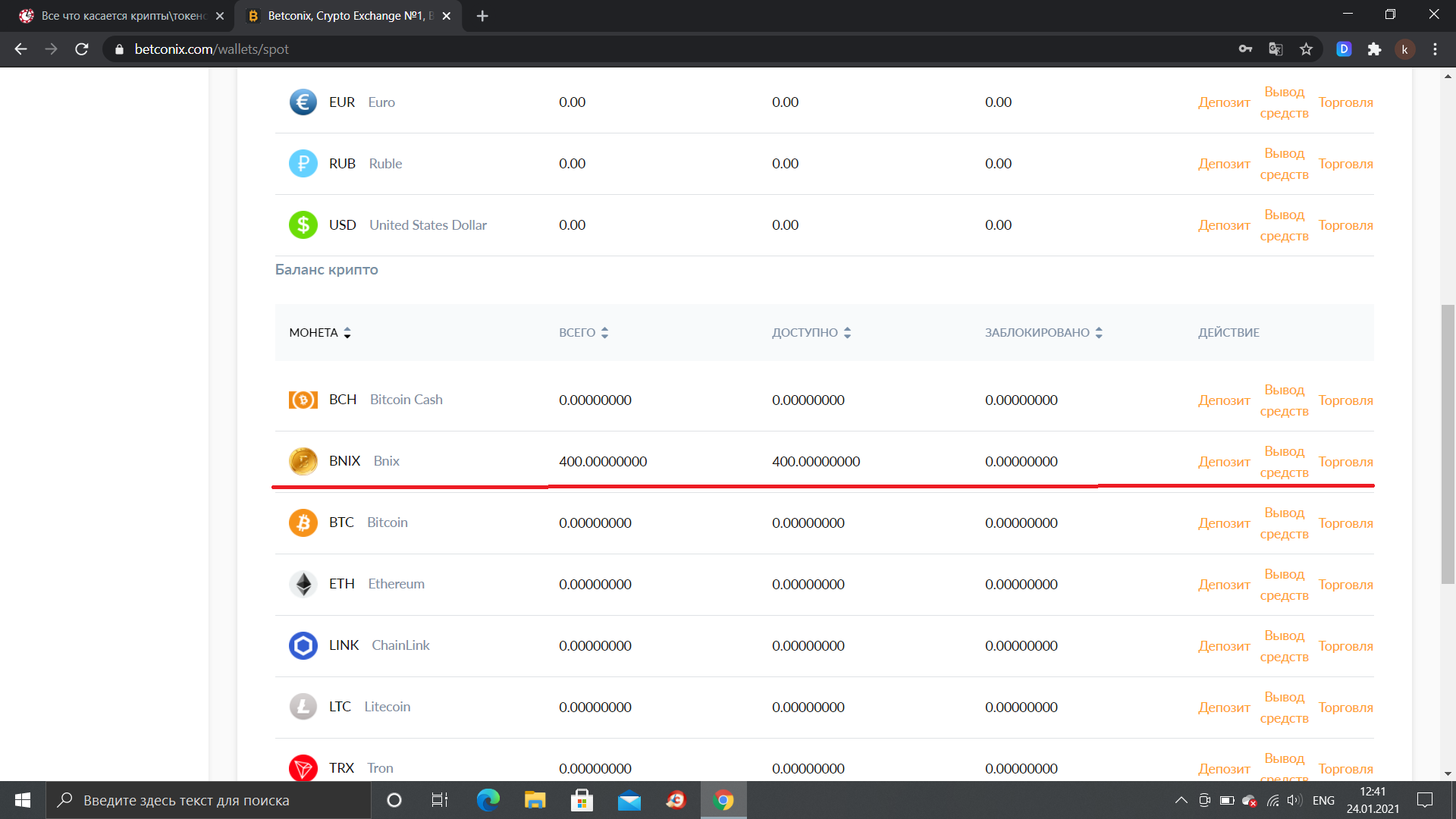
Task: Show hidden system tray icons chevron
Action: point(1181,800)
